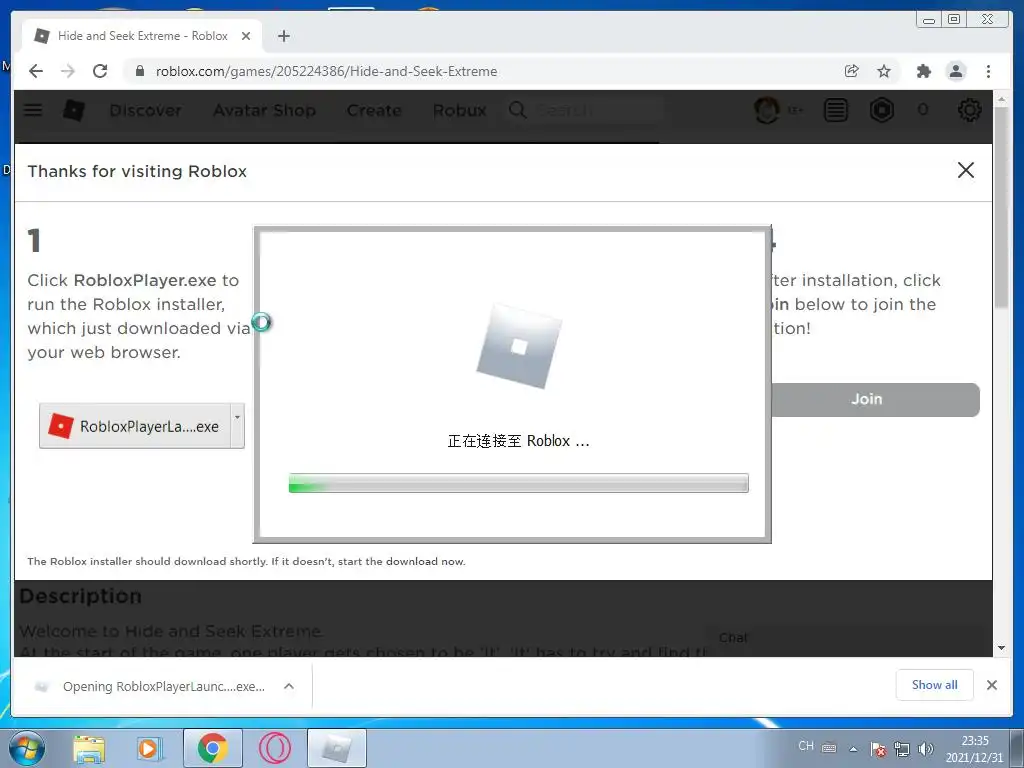Screen dimensions: 1024x768
Task: Select the Hide and Seek Extreme - Roblox tab
Action: coord(142,36)
